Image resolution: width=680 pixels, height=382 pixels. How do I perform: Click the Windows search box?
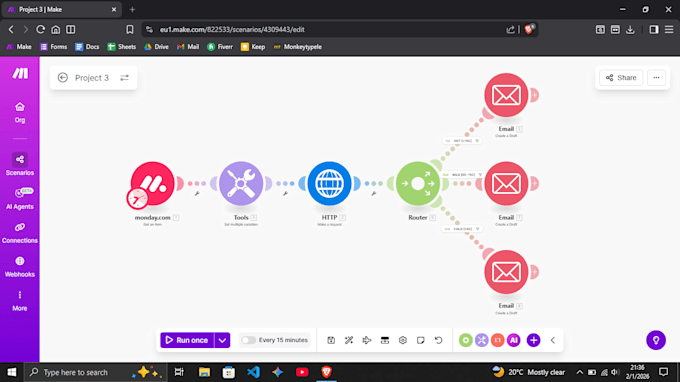point(95,372)
